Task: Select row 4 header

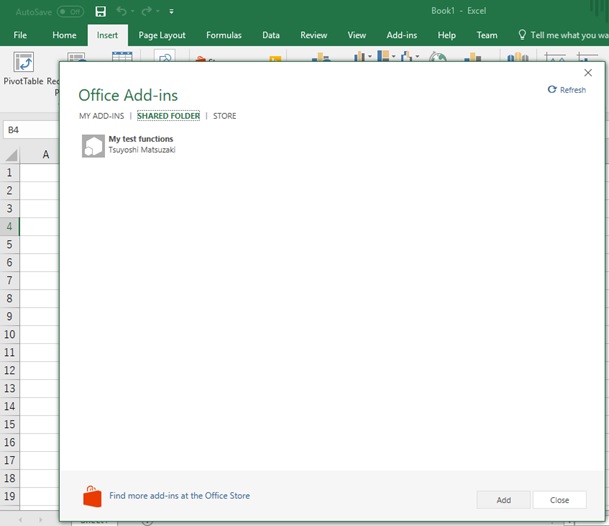Action: coord(9,226)
